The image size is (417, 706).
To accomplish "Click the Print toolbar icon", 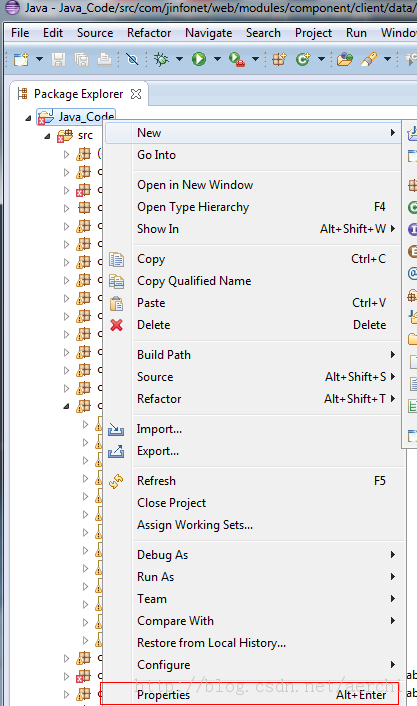I will [104, 59].
